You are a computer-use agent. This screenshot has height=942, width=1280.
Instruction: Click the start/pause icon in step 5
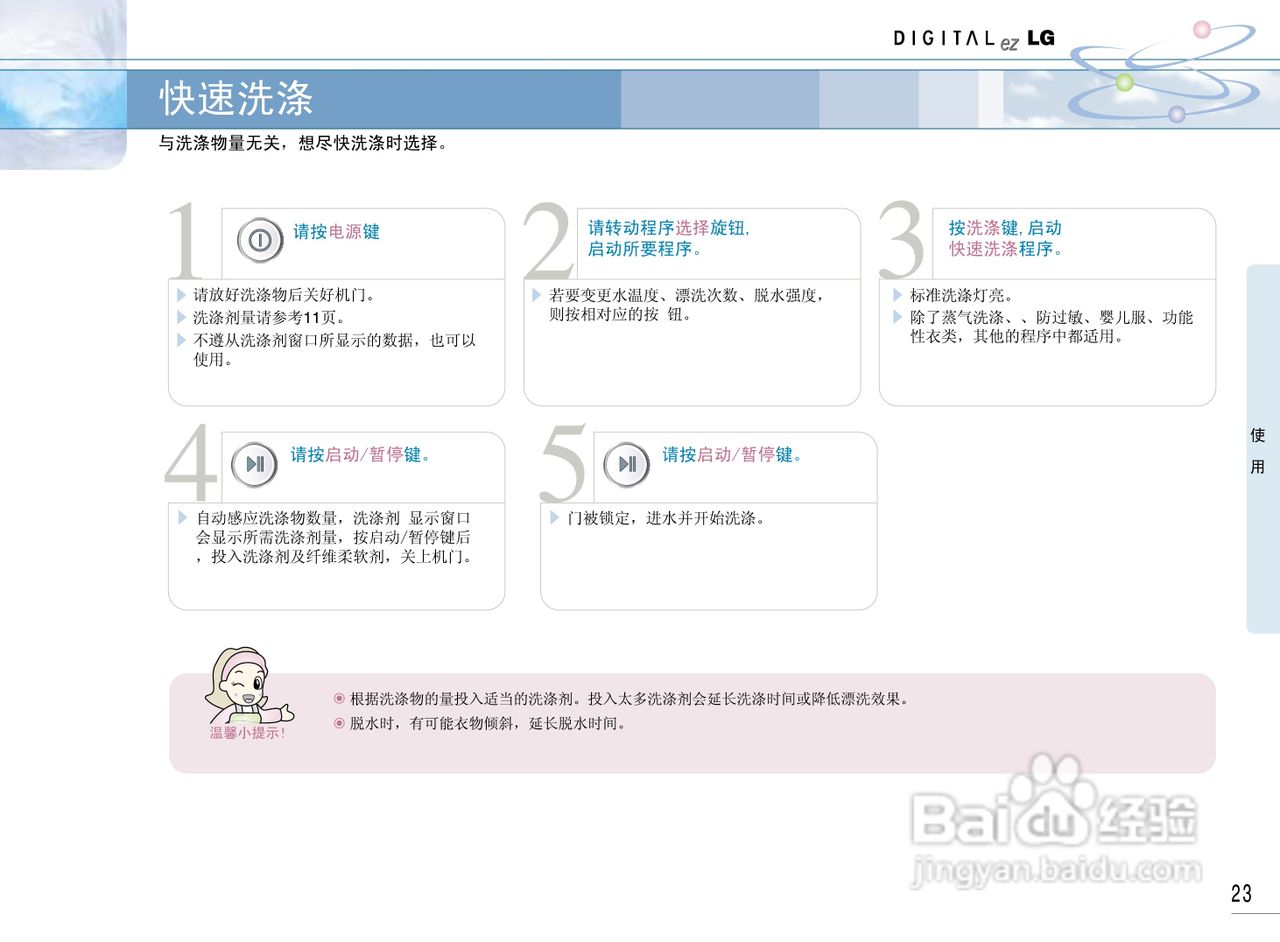(627, 464)
